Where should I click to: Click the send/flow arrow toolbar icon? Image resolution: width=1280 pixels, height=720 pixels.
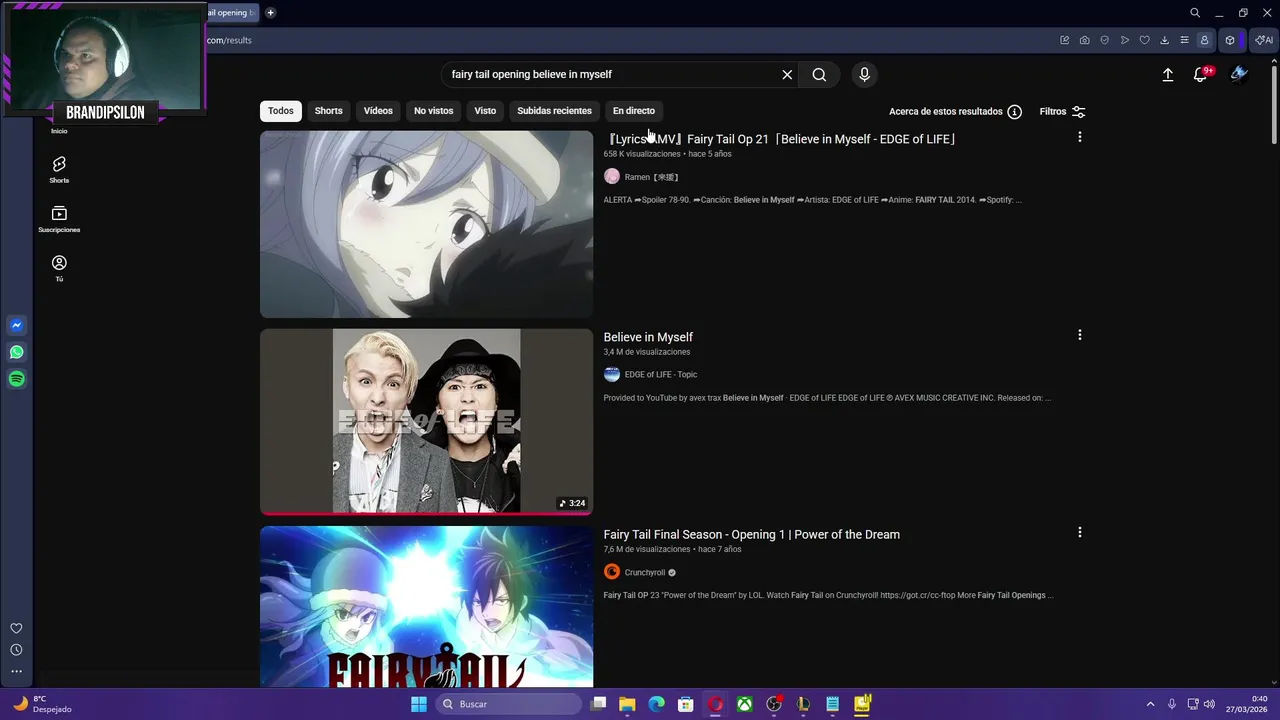click(1125, 40)
